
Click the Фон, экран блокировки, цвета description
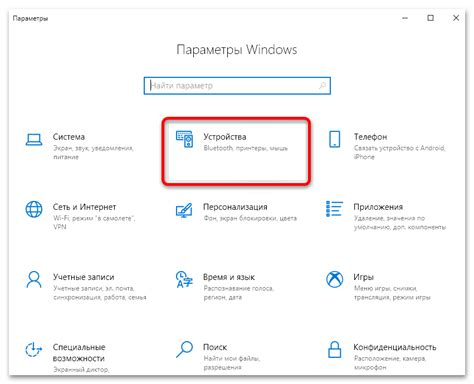250,218
